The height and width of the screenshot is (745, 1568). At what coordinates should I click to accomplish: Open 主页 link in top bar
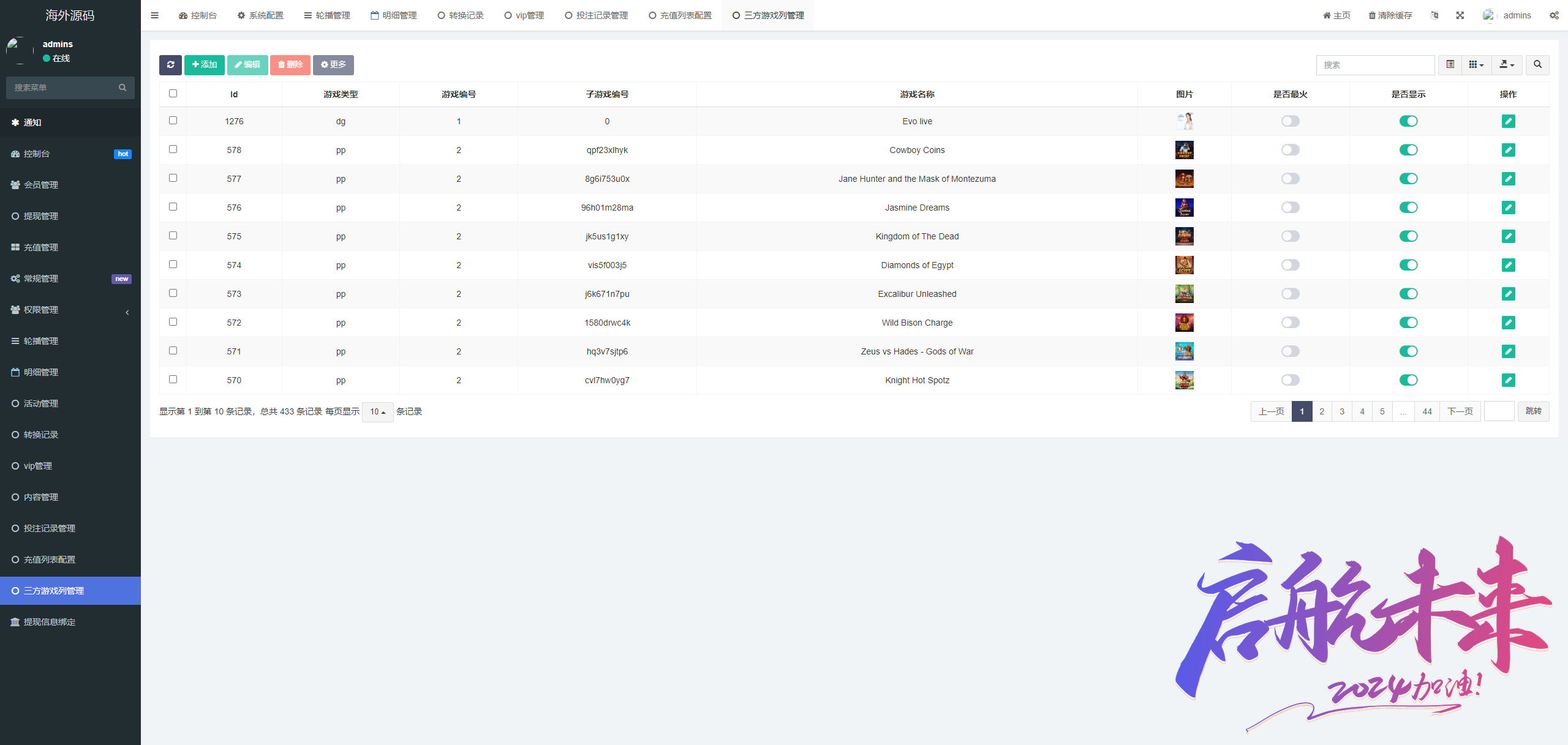[x=1336, y=15]
